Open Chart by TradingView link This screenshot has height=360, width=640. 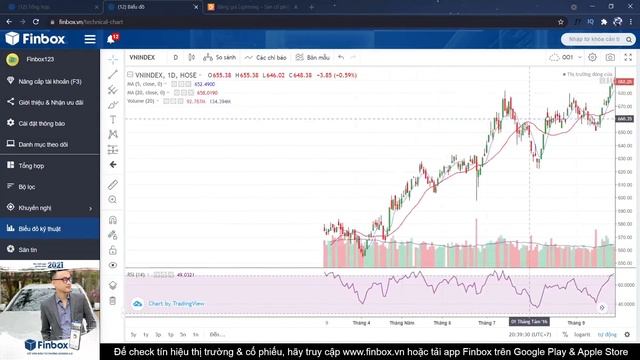(x=169, y=304)
